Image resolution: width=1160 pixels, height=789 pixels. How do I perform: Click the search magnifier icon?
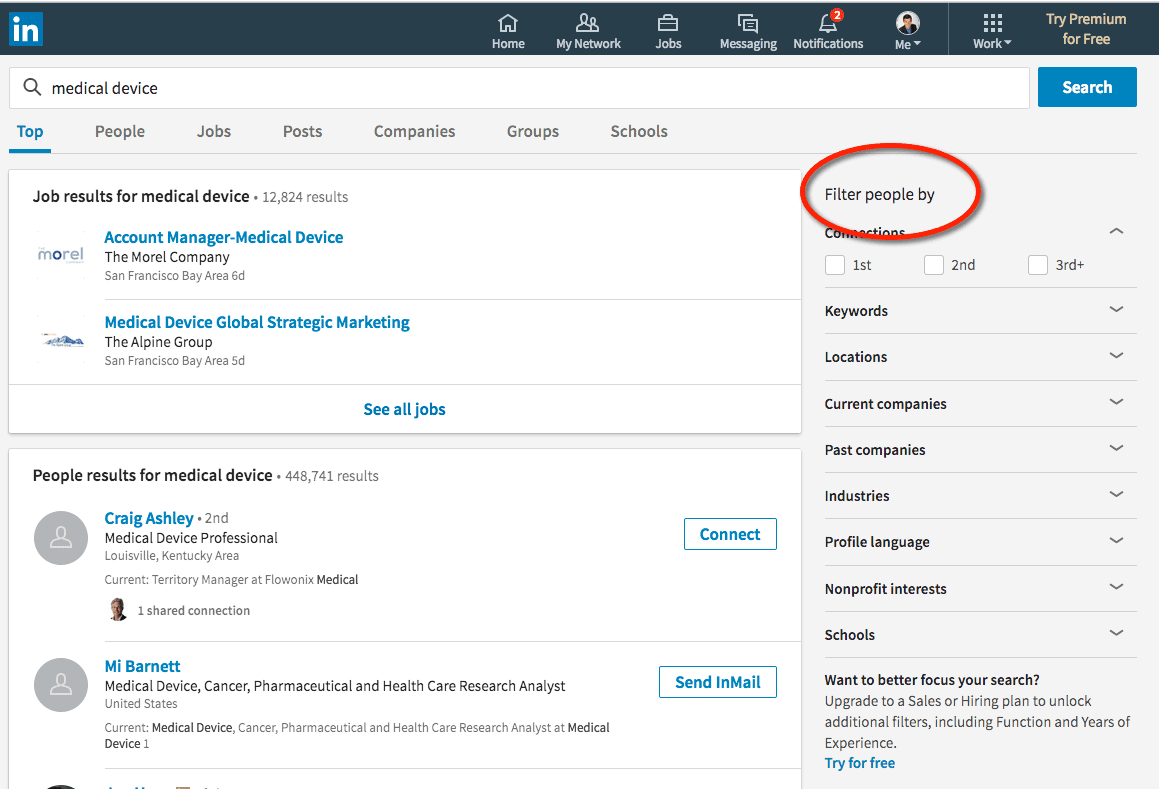pos(32,88)
